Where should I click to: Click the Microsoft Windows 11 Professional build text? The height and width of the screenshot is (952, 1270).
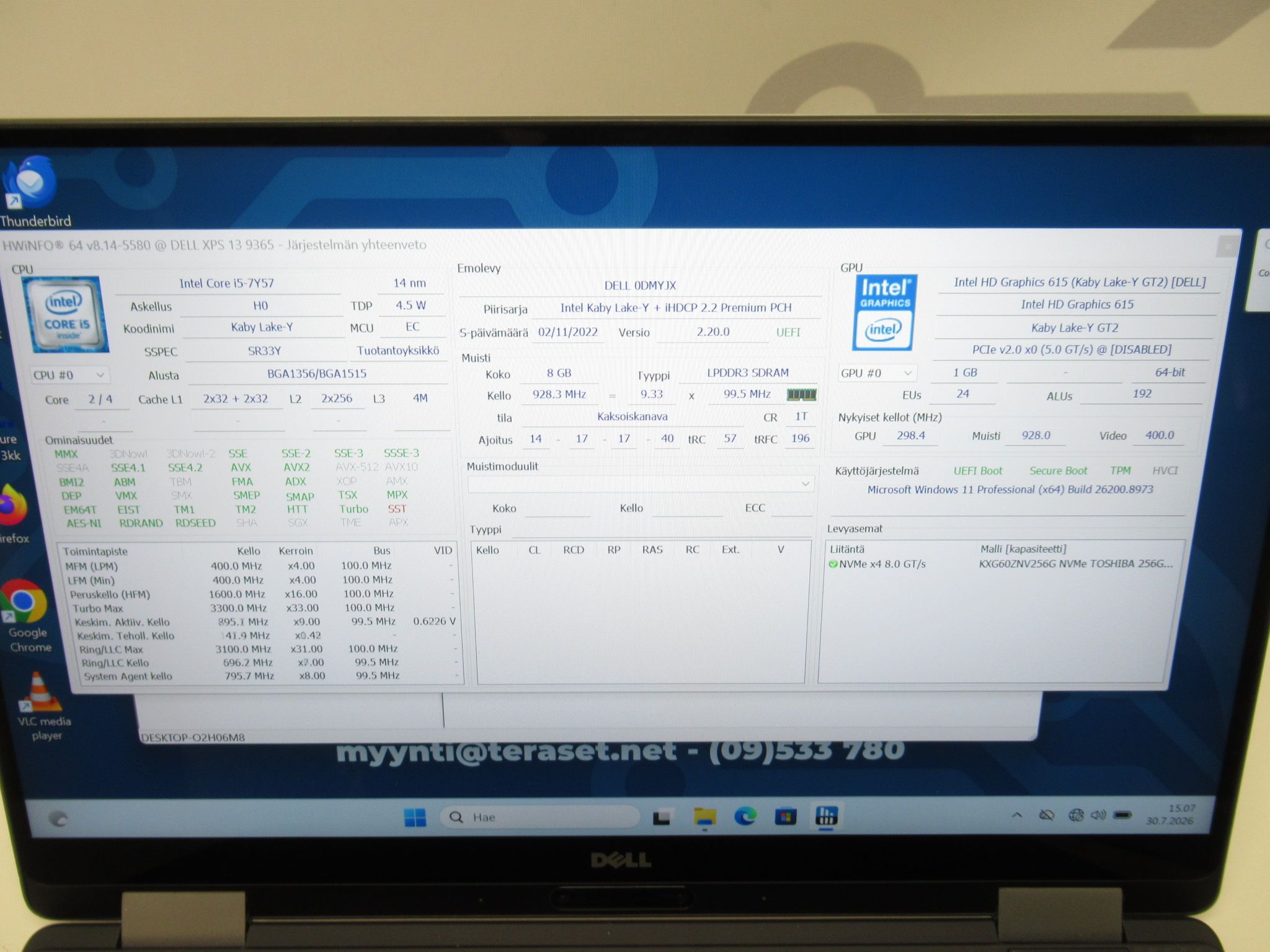[1010, 490]
